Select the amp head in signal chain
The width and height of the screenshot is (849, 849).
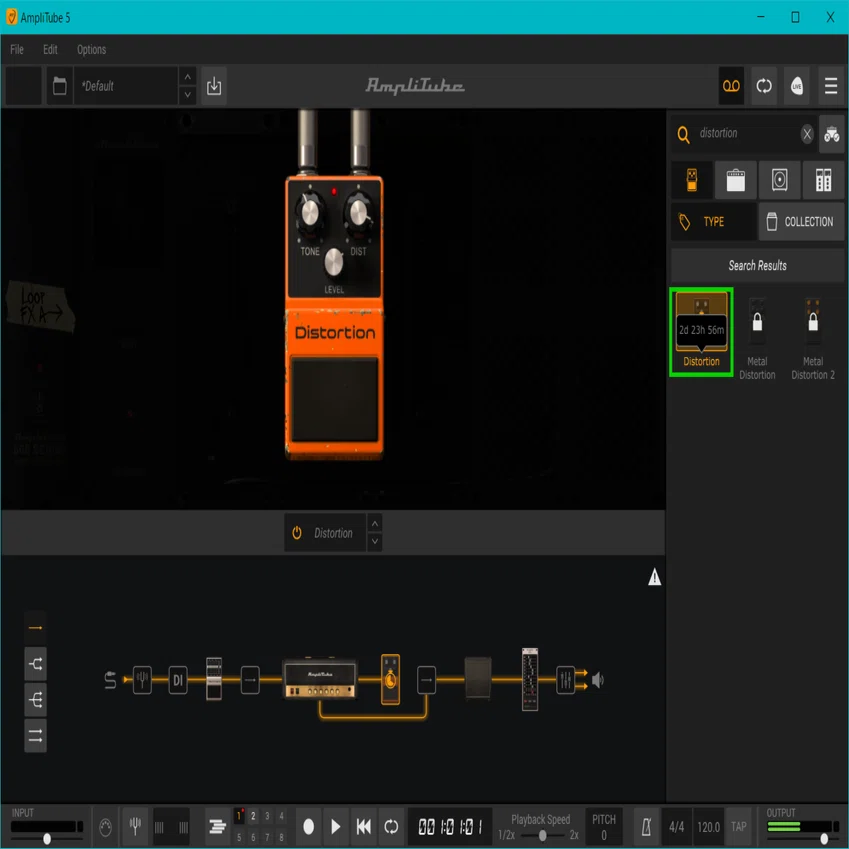pyautogui.click(x=320, y=679)
